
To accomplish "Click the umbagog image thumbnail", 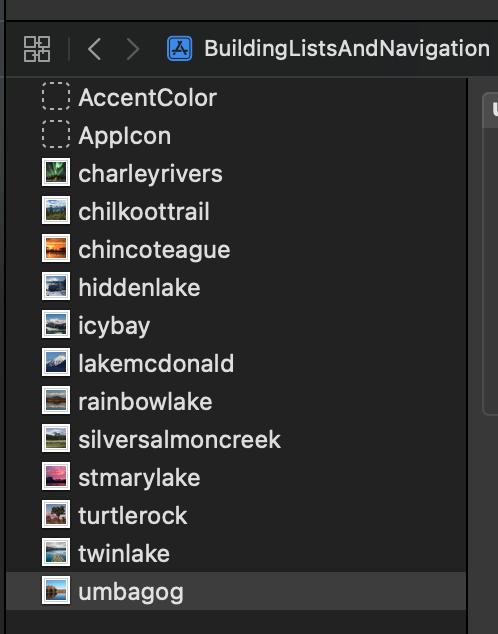I will pyautogui.click(x=56, y=590).
